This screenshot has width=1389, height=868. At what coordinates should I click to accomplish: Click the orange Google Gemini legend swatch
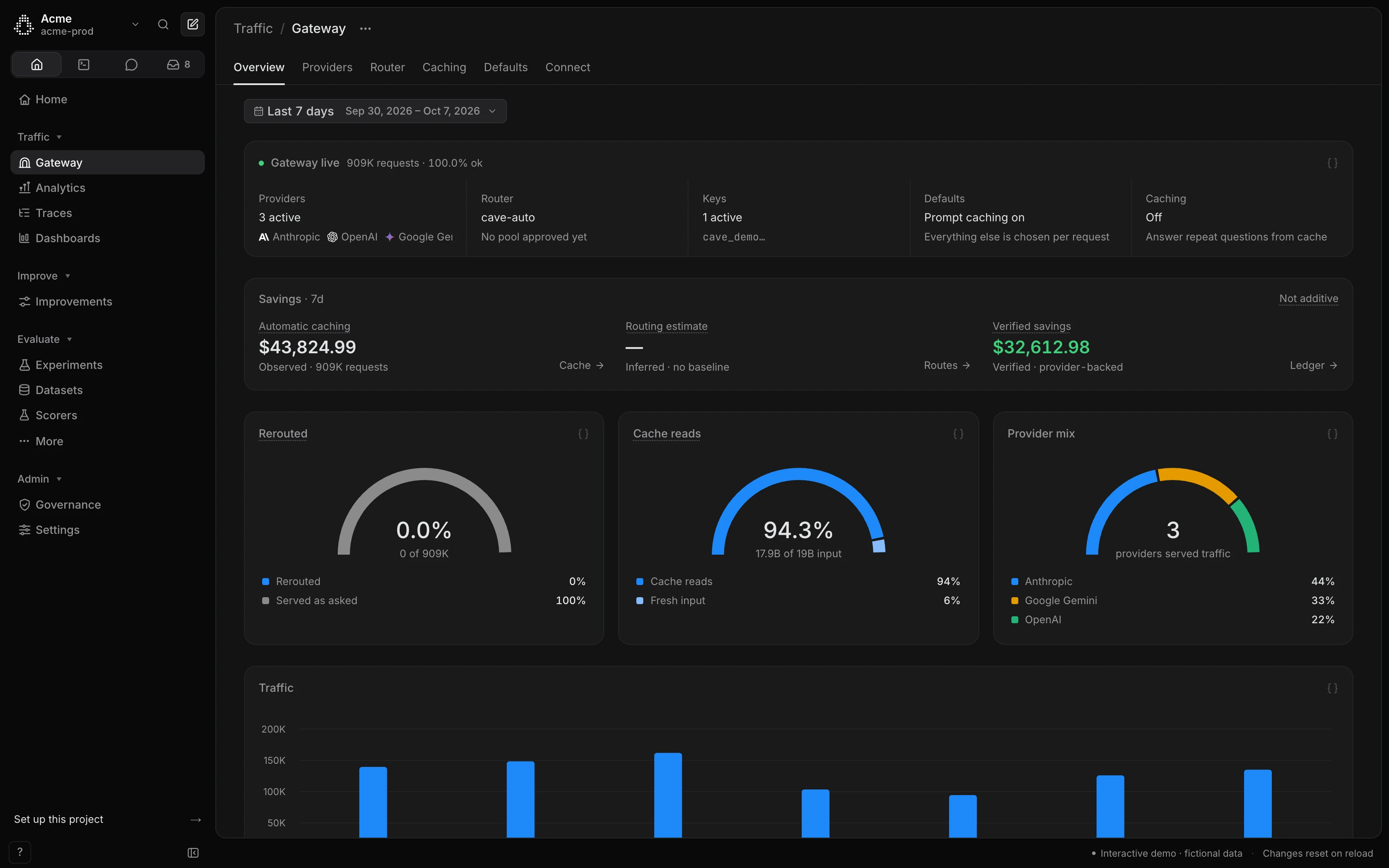click(x=1015, y=601)
